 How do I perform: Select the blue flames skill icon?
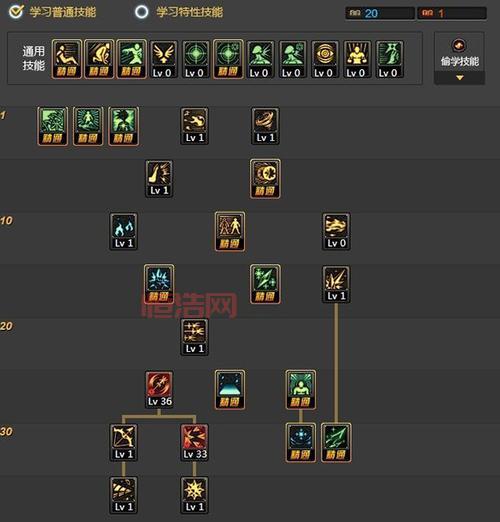click(124, 231)
